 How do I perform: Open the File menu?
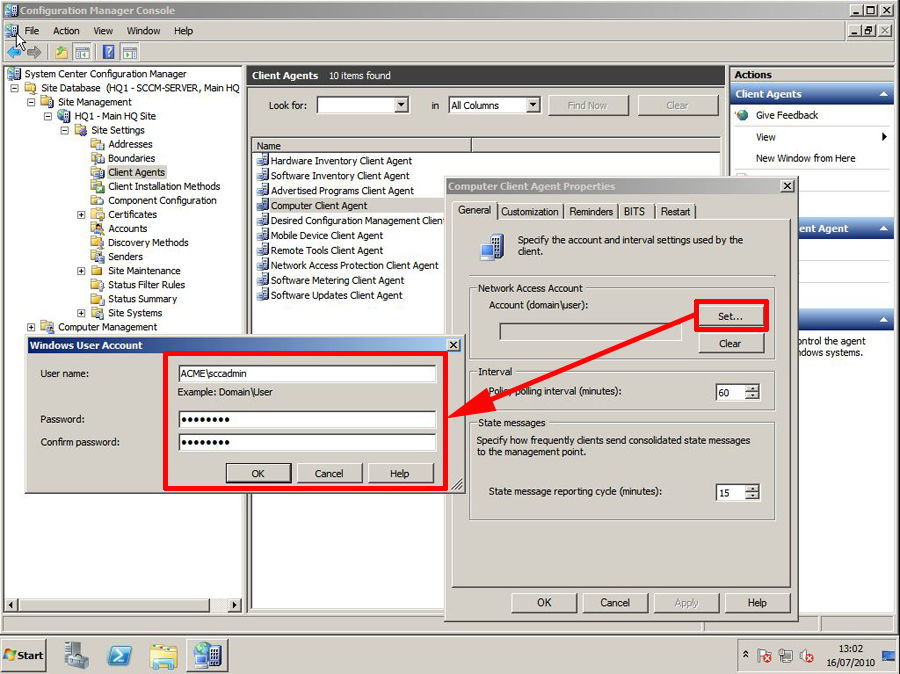[x=32, y=30]
